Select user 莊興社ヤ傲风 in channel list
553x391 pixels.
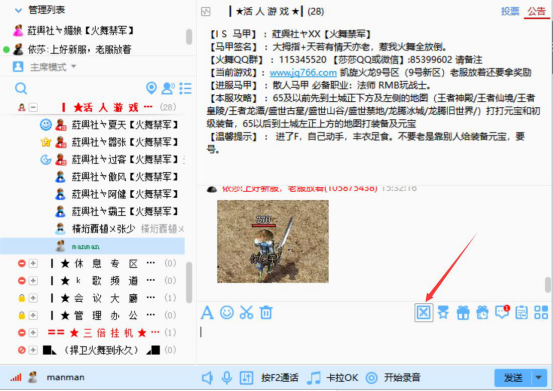click(124, 177)
